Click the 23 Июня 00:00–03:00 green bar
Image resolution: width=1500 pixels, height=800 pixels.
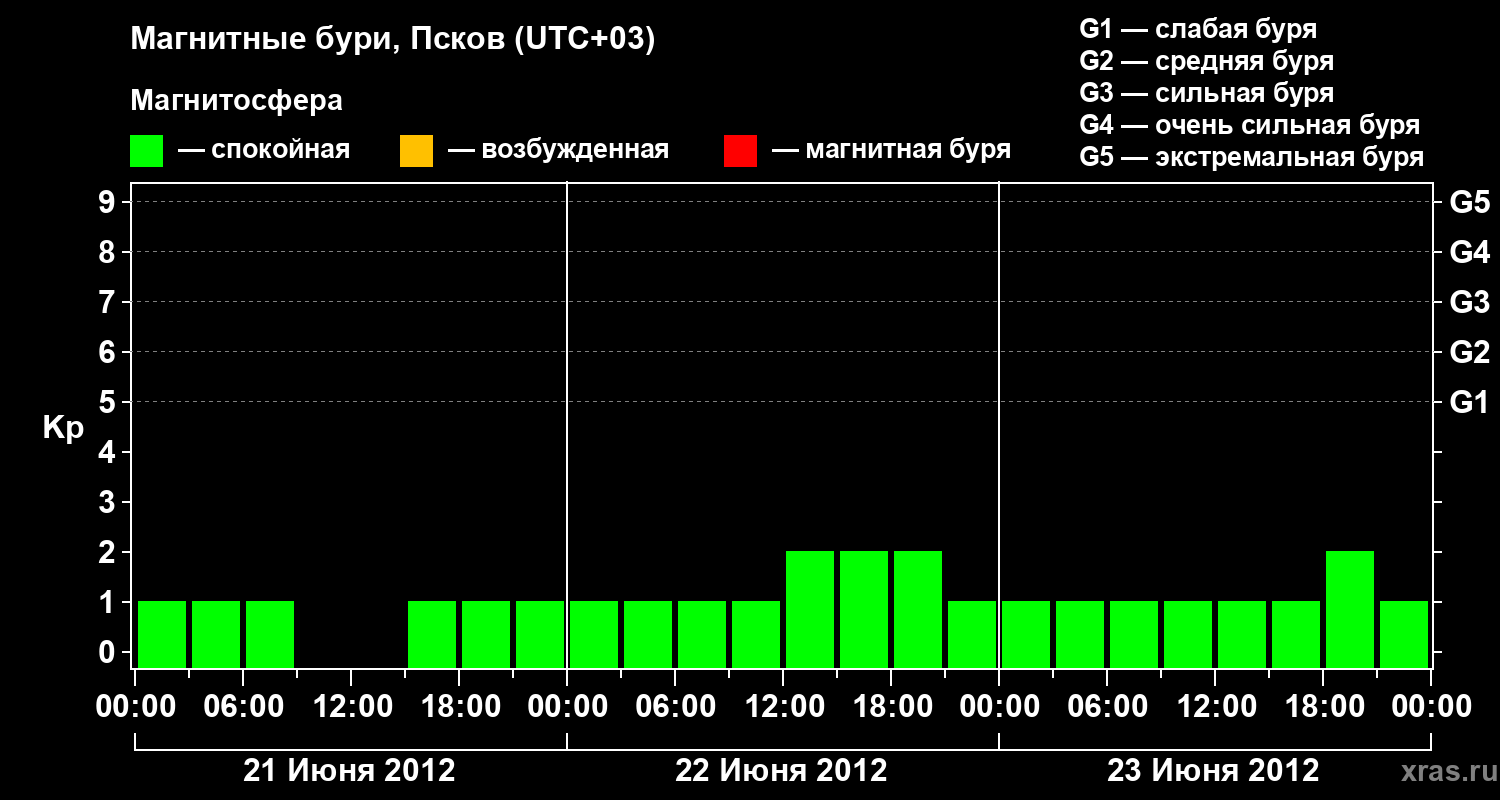pyautogui.click(x=1026, y=634)
